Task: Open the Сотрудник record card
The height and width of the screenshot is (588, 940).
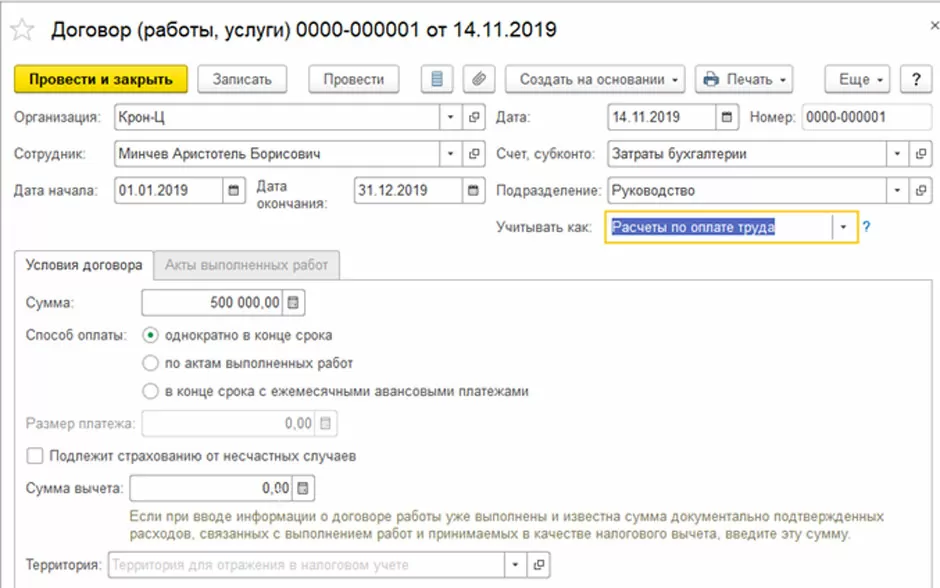Action: (474, 154)
